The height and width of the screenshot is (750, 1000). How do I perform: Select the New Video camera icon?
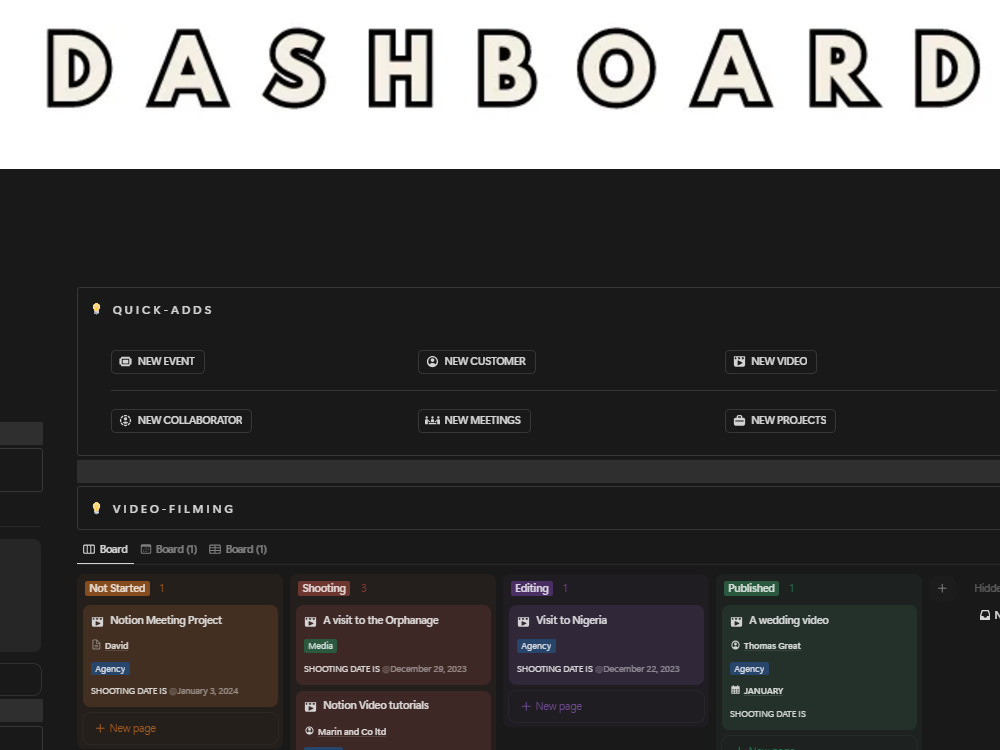[x=738, y=361]
